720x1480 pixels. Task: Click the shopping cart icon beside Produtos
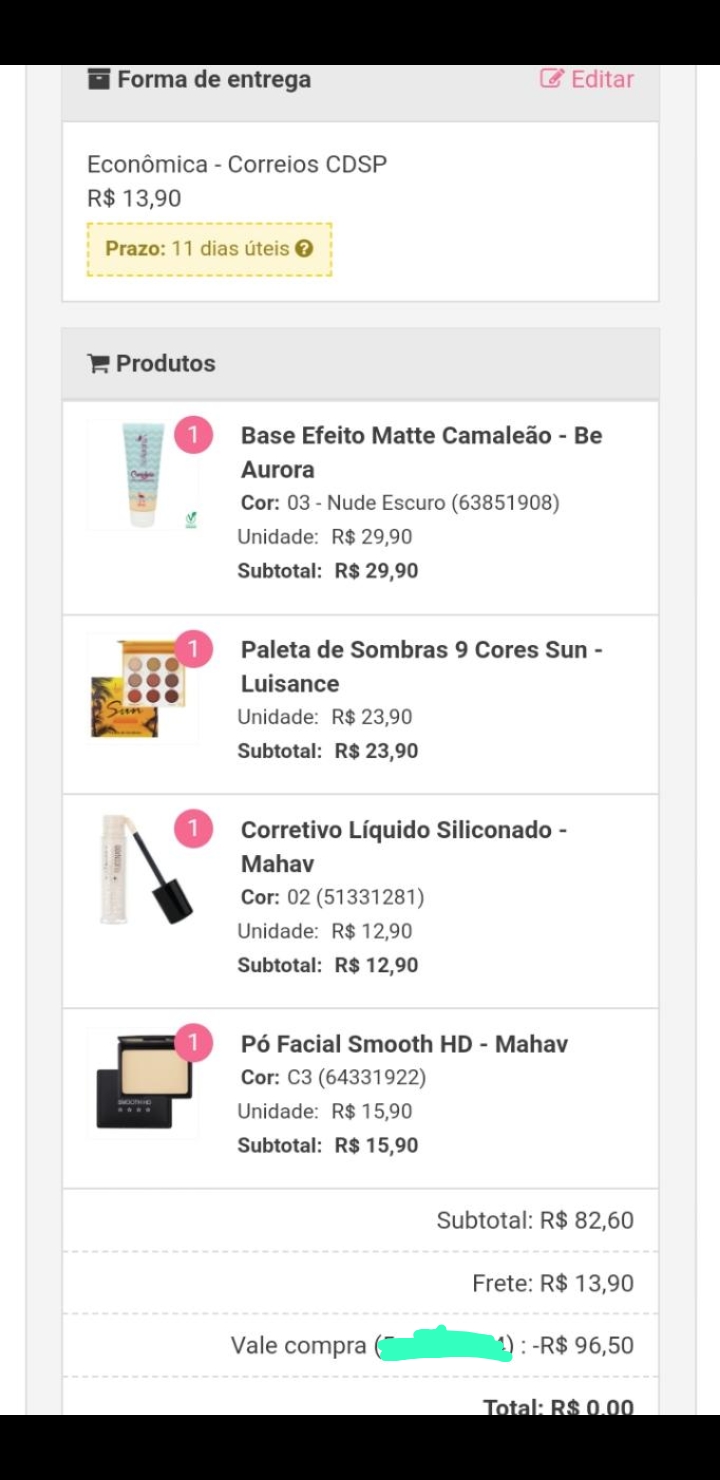click(98, 363)
